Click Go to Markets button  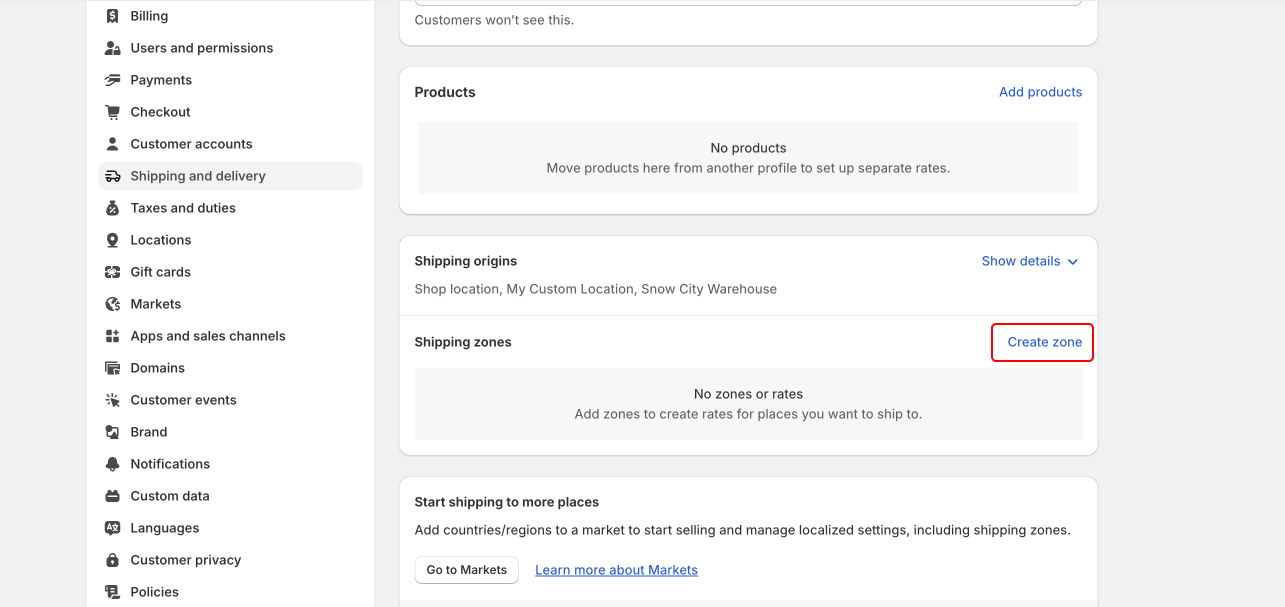coord(466,570)
